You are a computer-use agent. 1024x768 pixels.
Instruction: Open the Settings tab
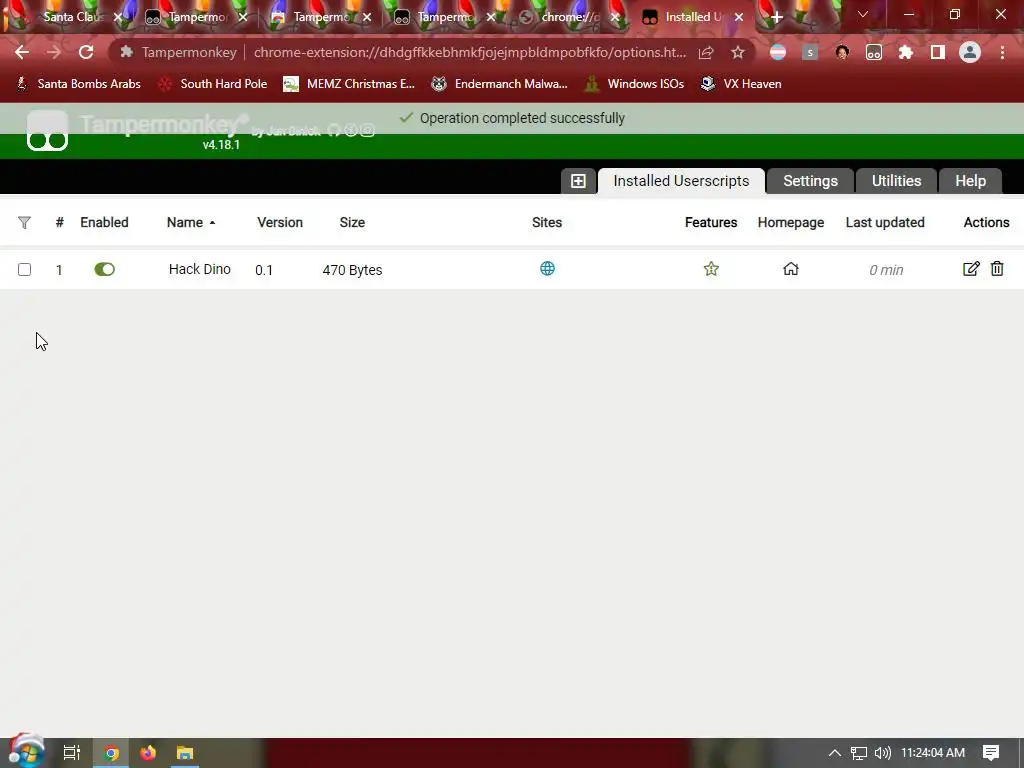pyautogui.click(x=810, y=181)
